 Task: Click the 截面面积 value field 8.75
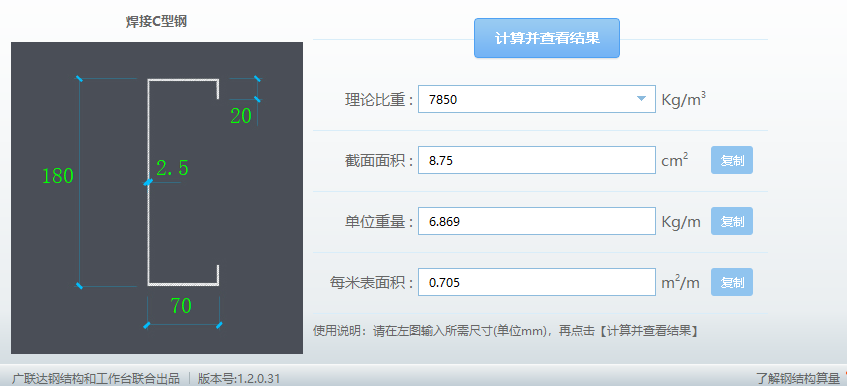[537, 160]
